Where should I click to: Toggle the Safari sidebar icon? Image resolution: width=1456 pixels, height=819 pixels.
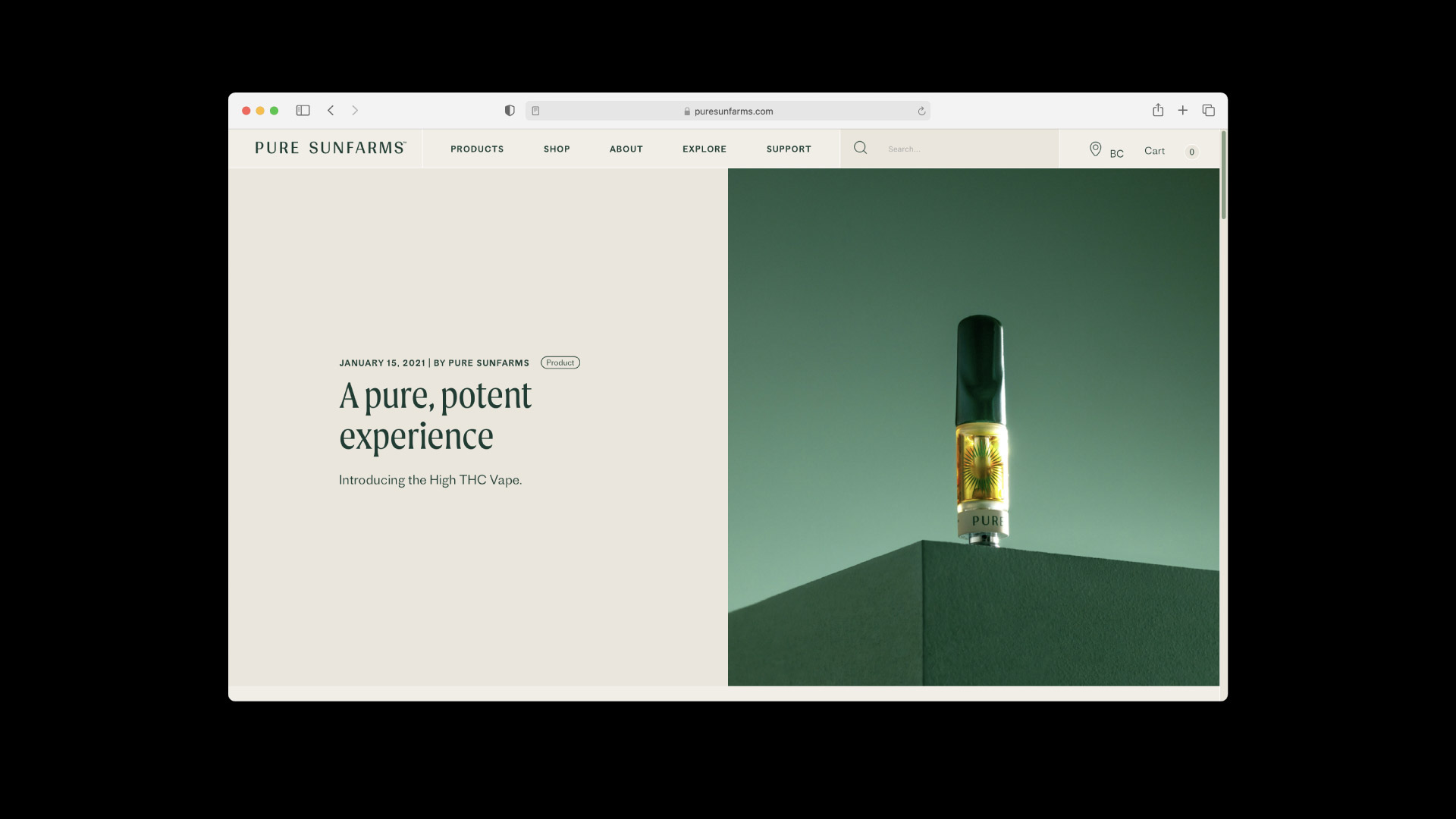point(303,111)
